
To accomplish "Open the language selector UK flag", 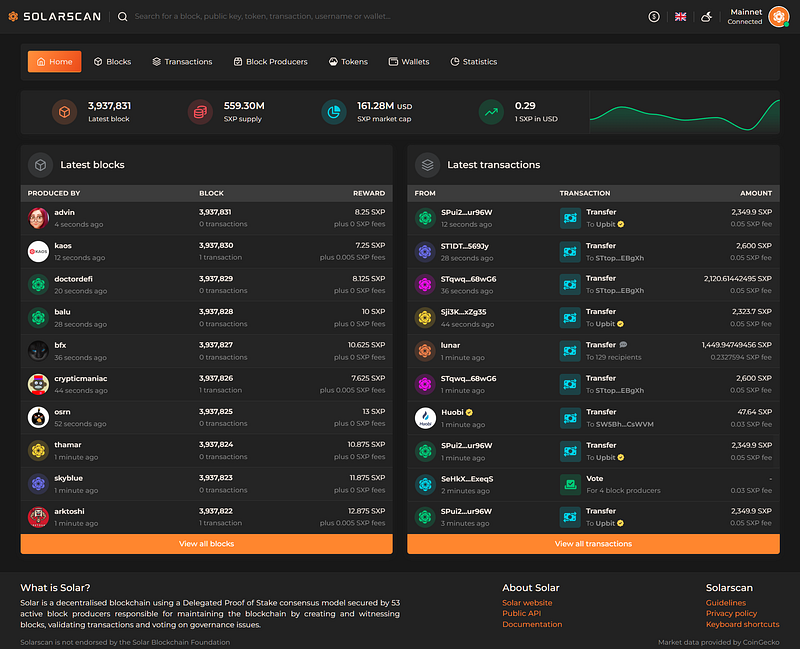I will [x=680, y=17].
